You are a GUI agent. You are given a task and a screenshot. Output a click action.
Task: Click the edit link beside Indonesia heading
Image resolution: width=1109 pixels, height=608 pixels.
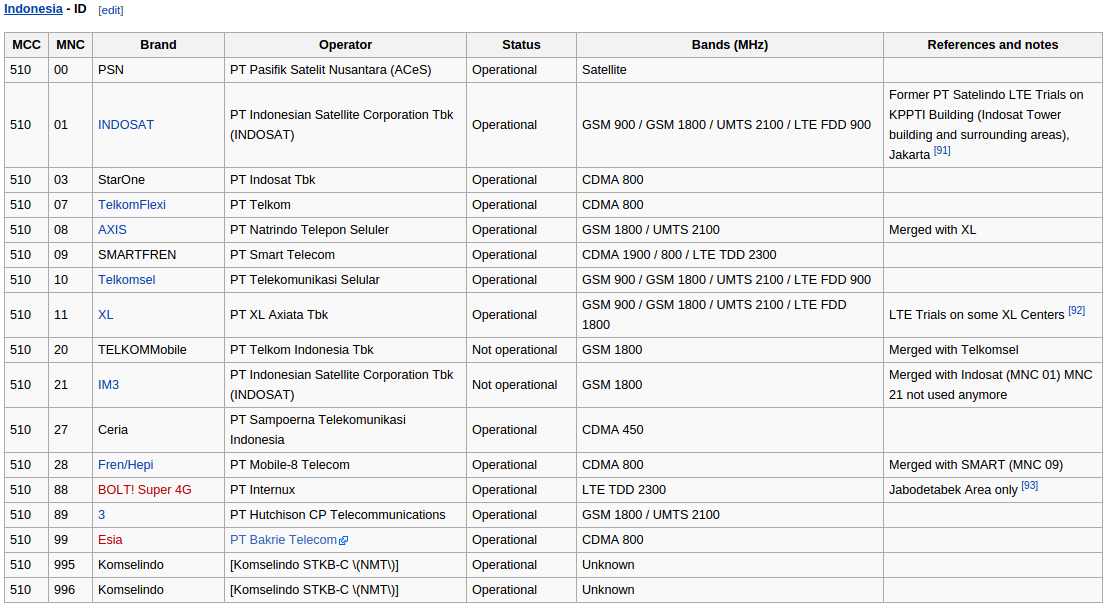tap(111, 11)
